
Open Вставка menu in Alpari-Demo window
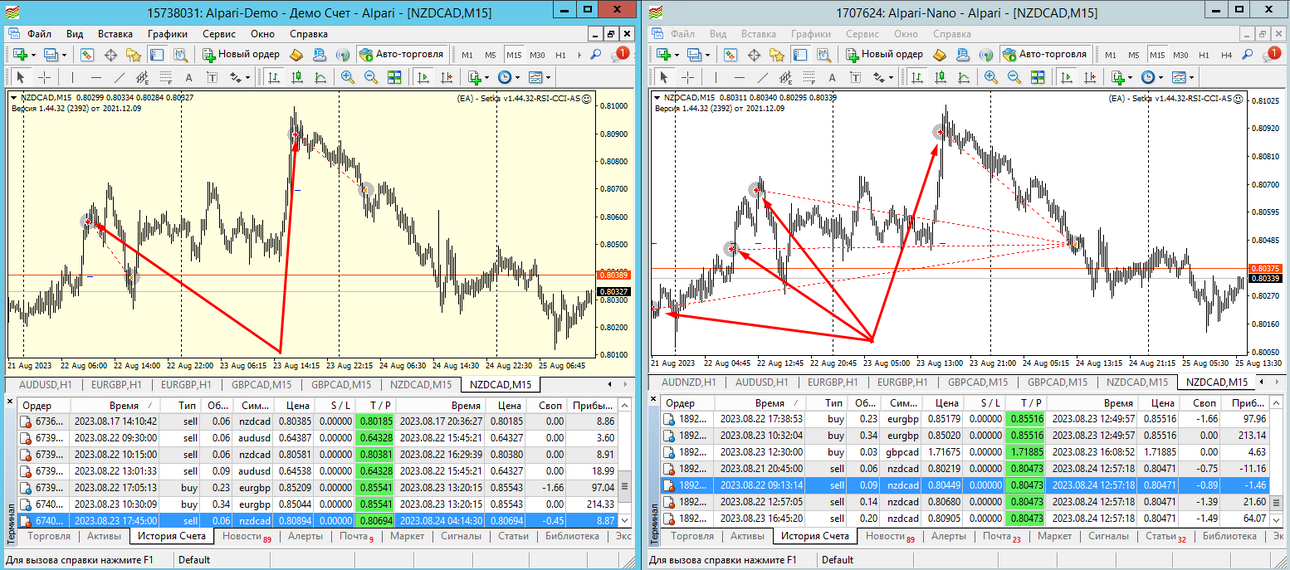116,32
